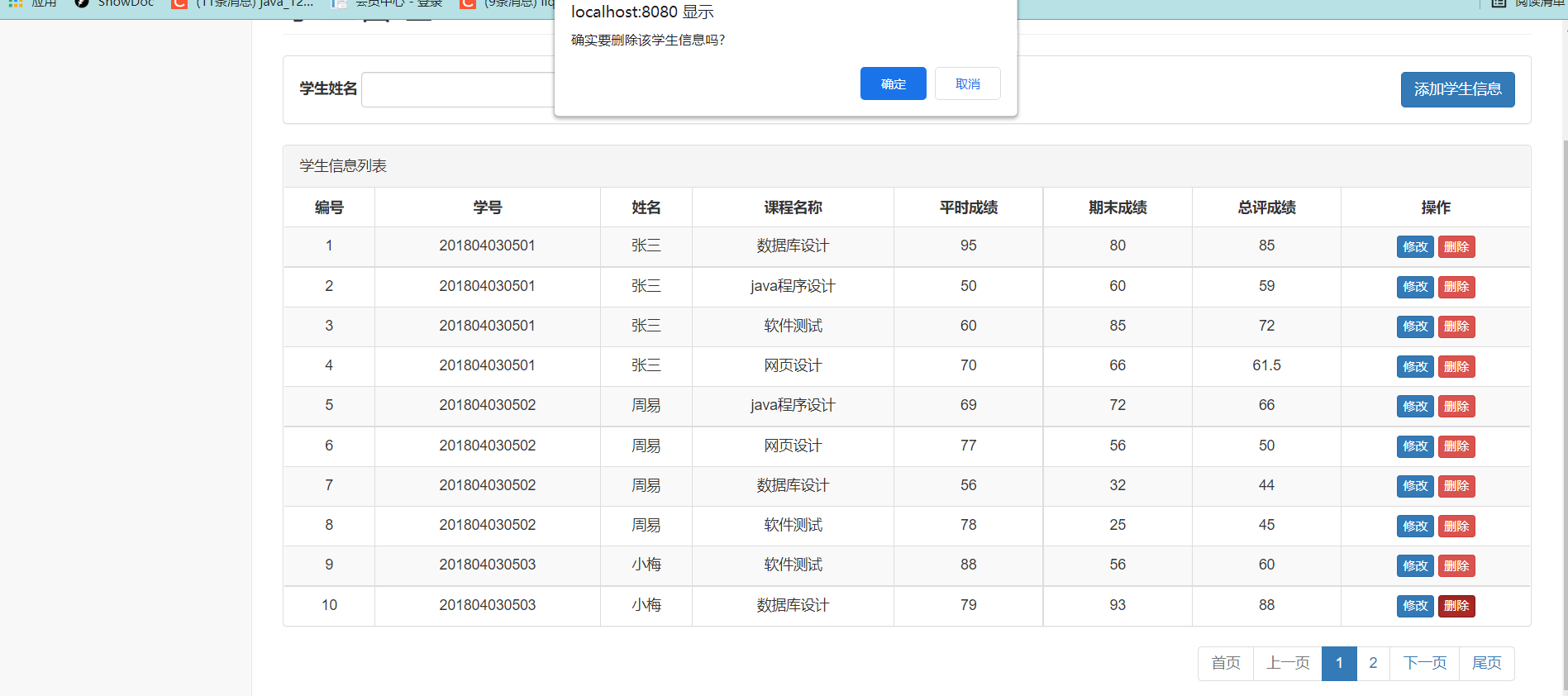This screenshot has width=1568, height=696.
Task: Click 删除 for row 7 周易 数据库设计
Action: point(1456,486)
